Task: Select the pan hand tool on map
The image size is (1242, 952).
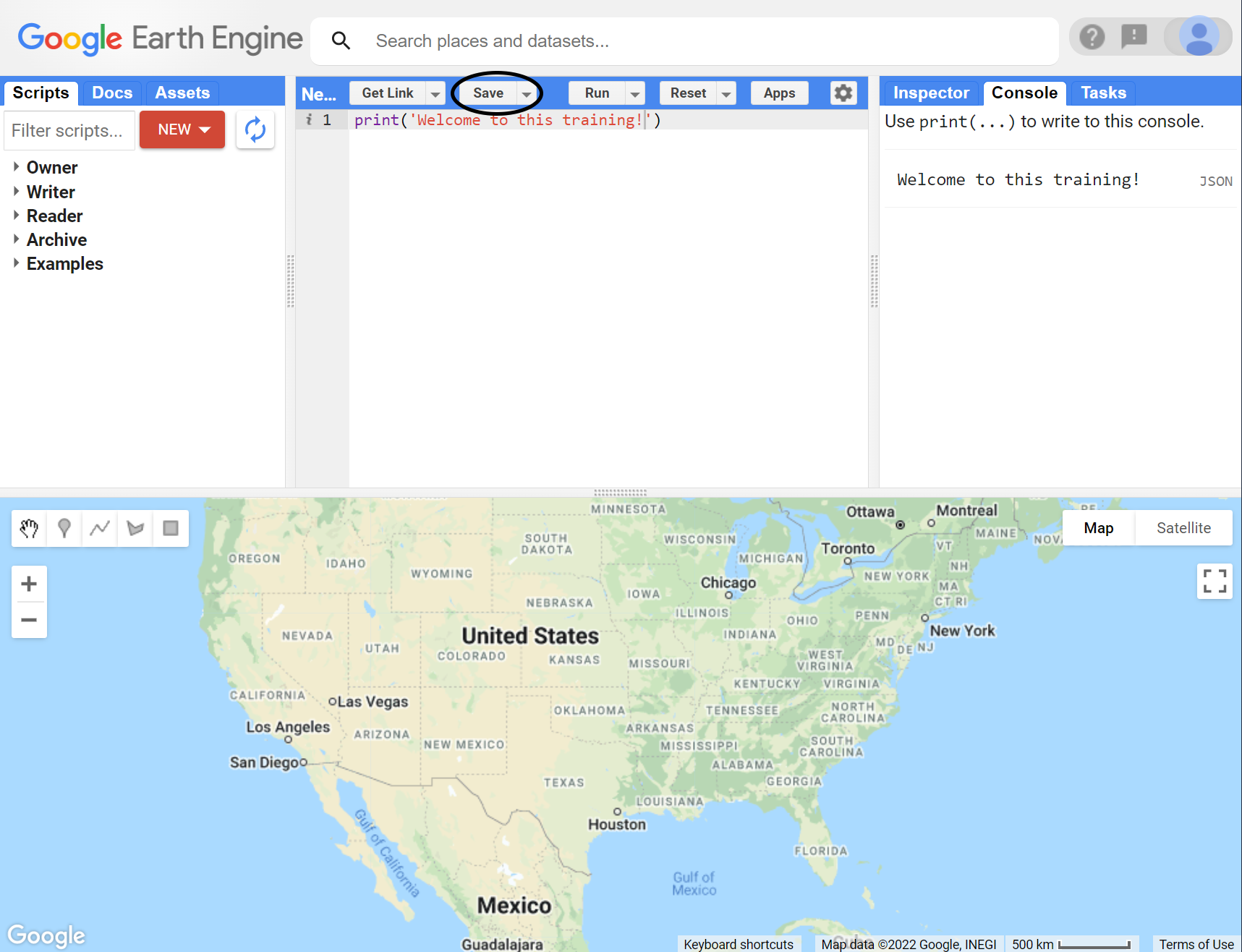Action: coord(29,528)
